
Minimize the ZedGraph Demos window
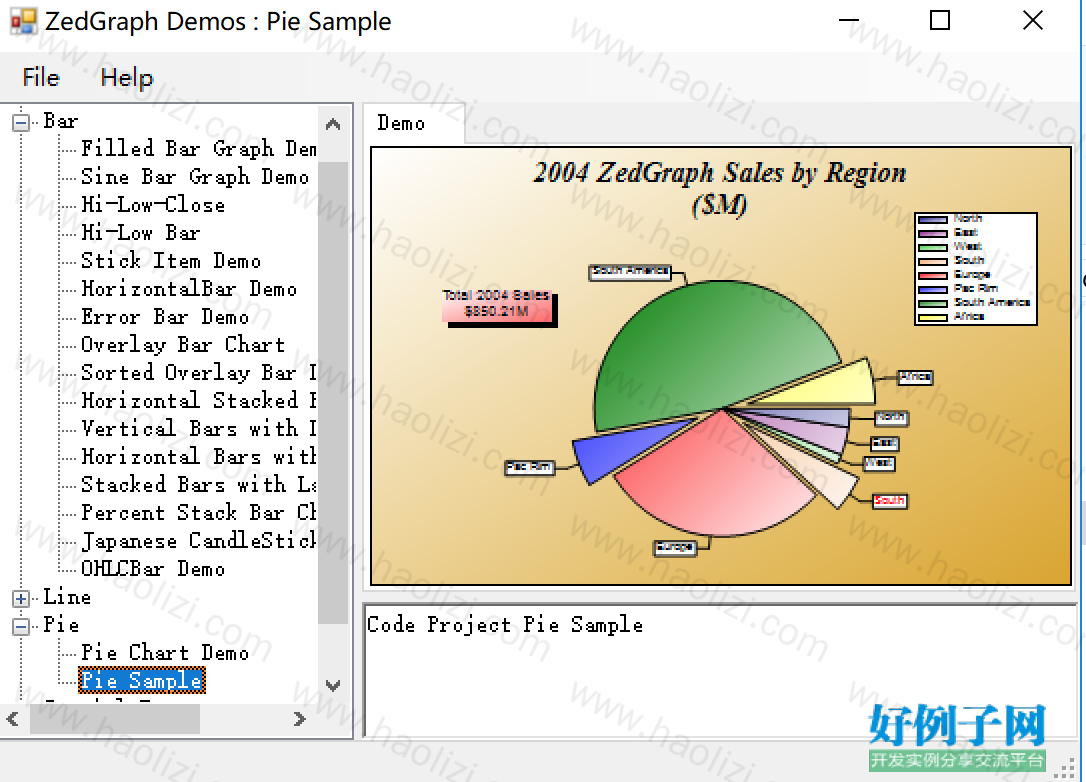849,21
